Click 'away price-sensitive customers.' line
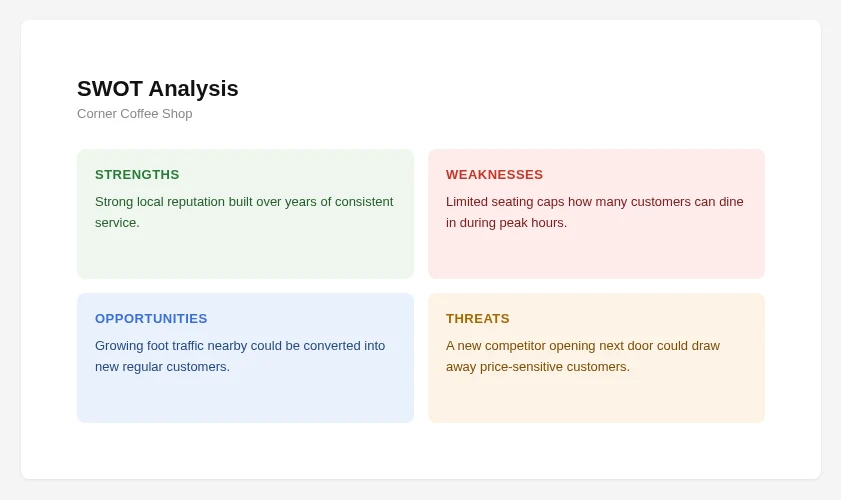The width and height of the screenshot is (841, 500). point(538,367)
